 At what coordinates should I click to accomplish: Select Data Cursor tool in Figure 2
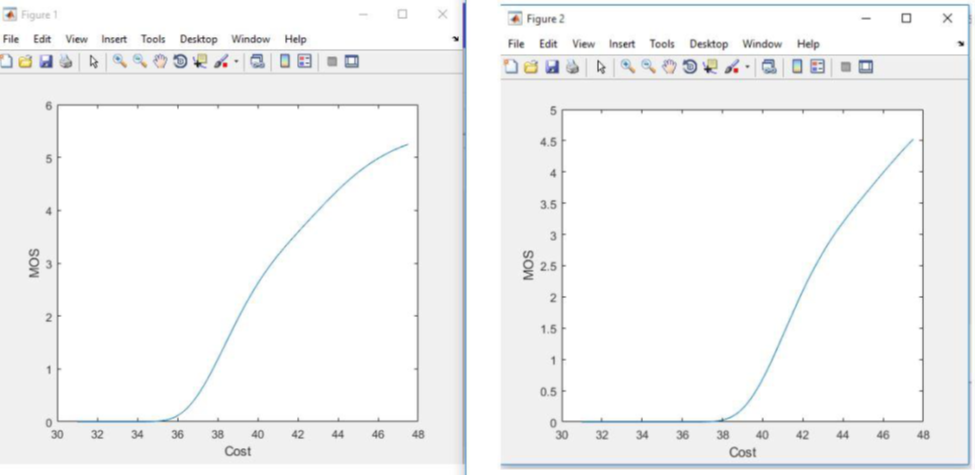709,67
